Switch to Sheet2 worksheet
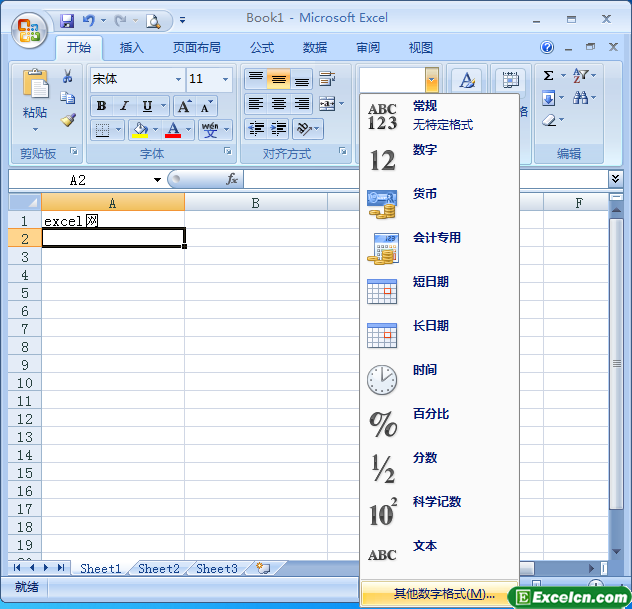 158,569
